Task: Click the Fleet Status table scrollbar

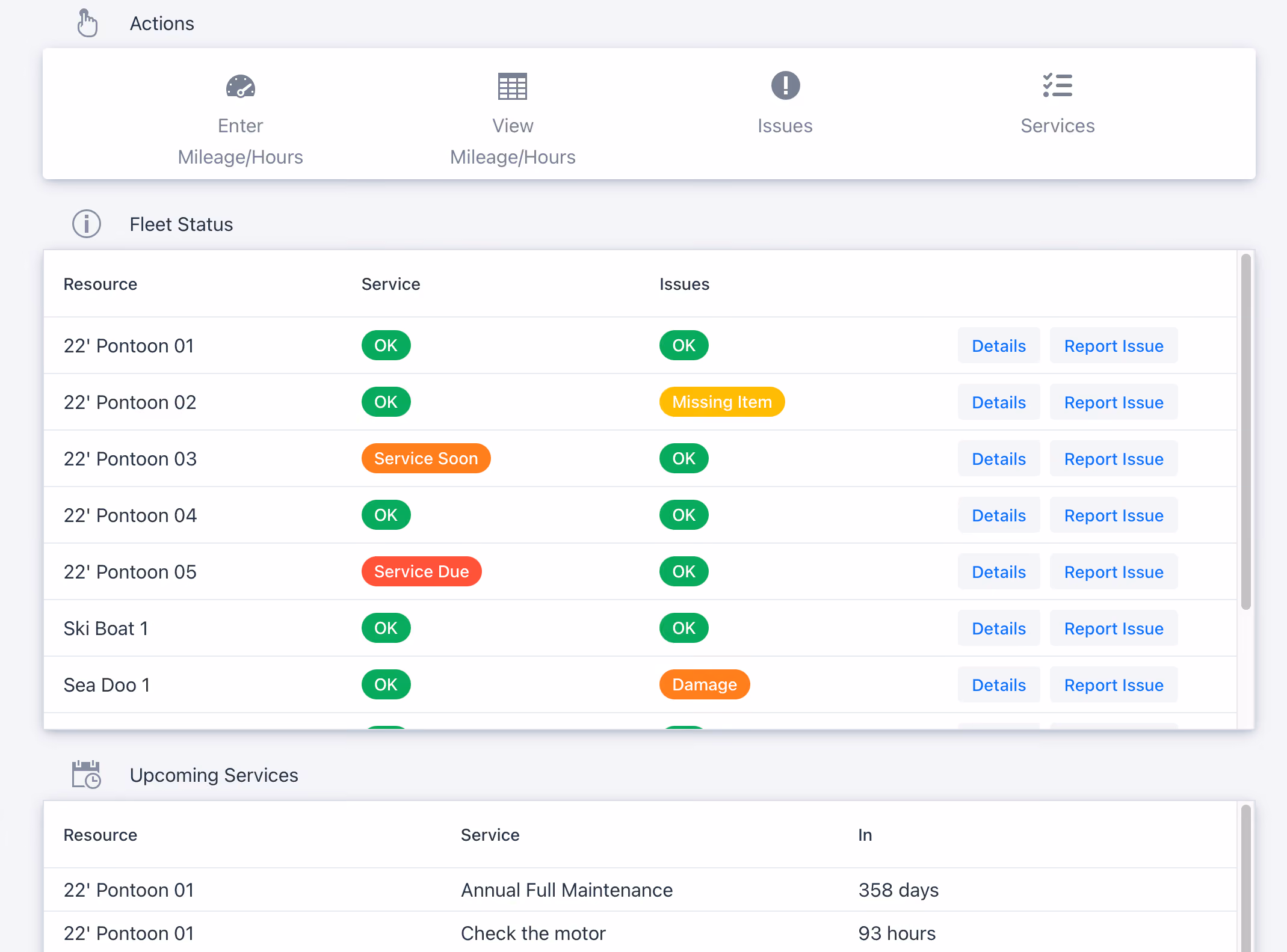Action: (x=1245, y=432)
